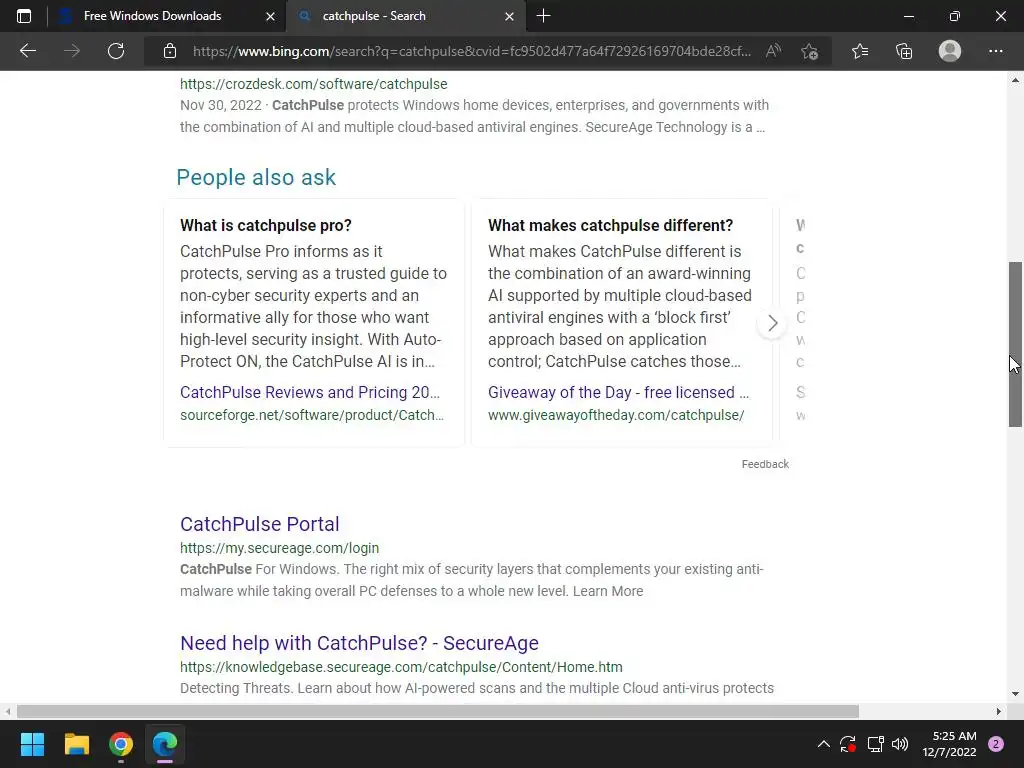Click Microsoft Edge taskbar icon
This screenshot has height=768, width=1024.
point(165,744)
